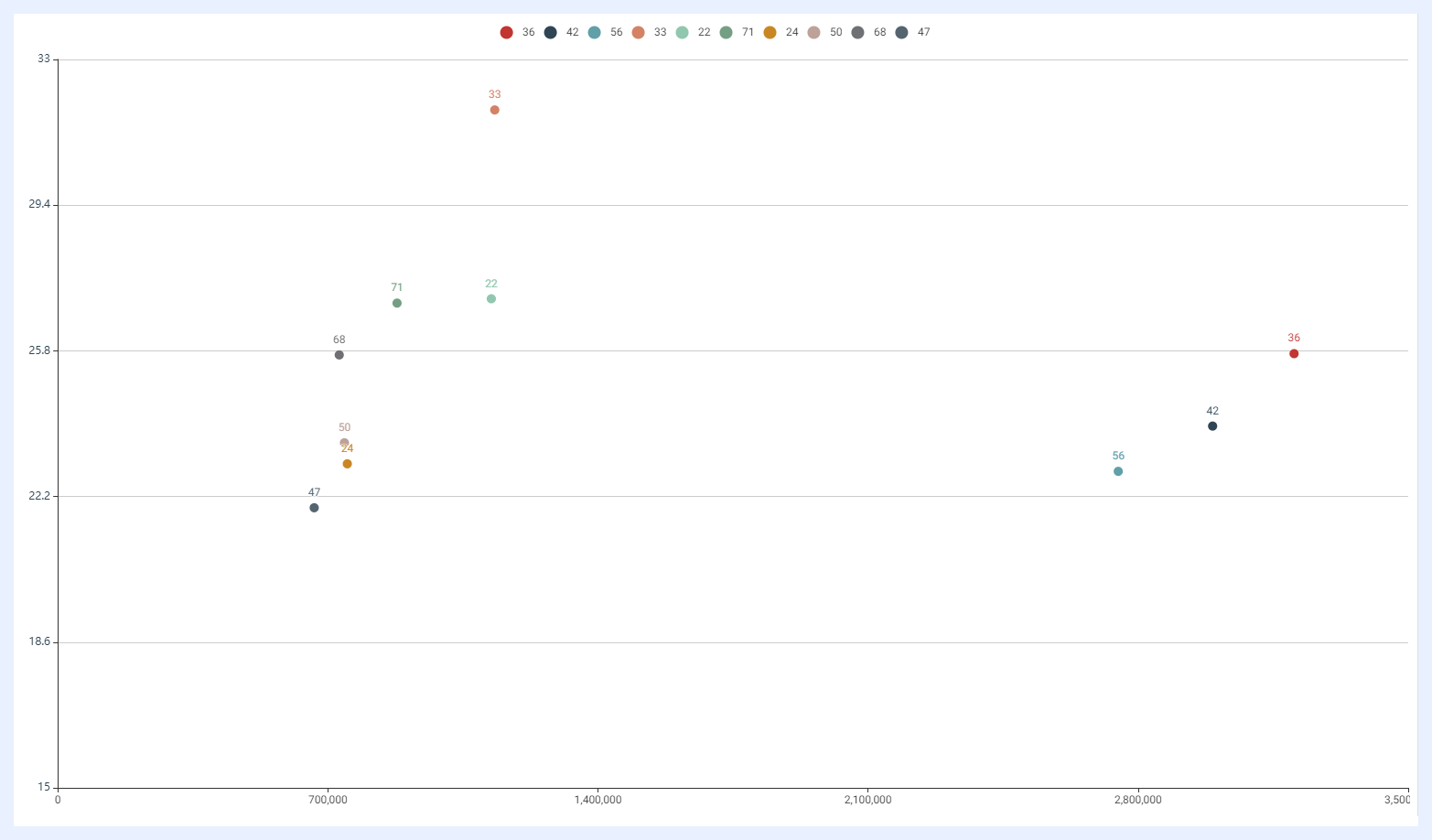1432x840 pixels.
Task: Click the x-axis tick label 2,800,000
Action: (1137, 800)
